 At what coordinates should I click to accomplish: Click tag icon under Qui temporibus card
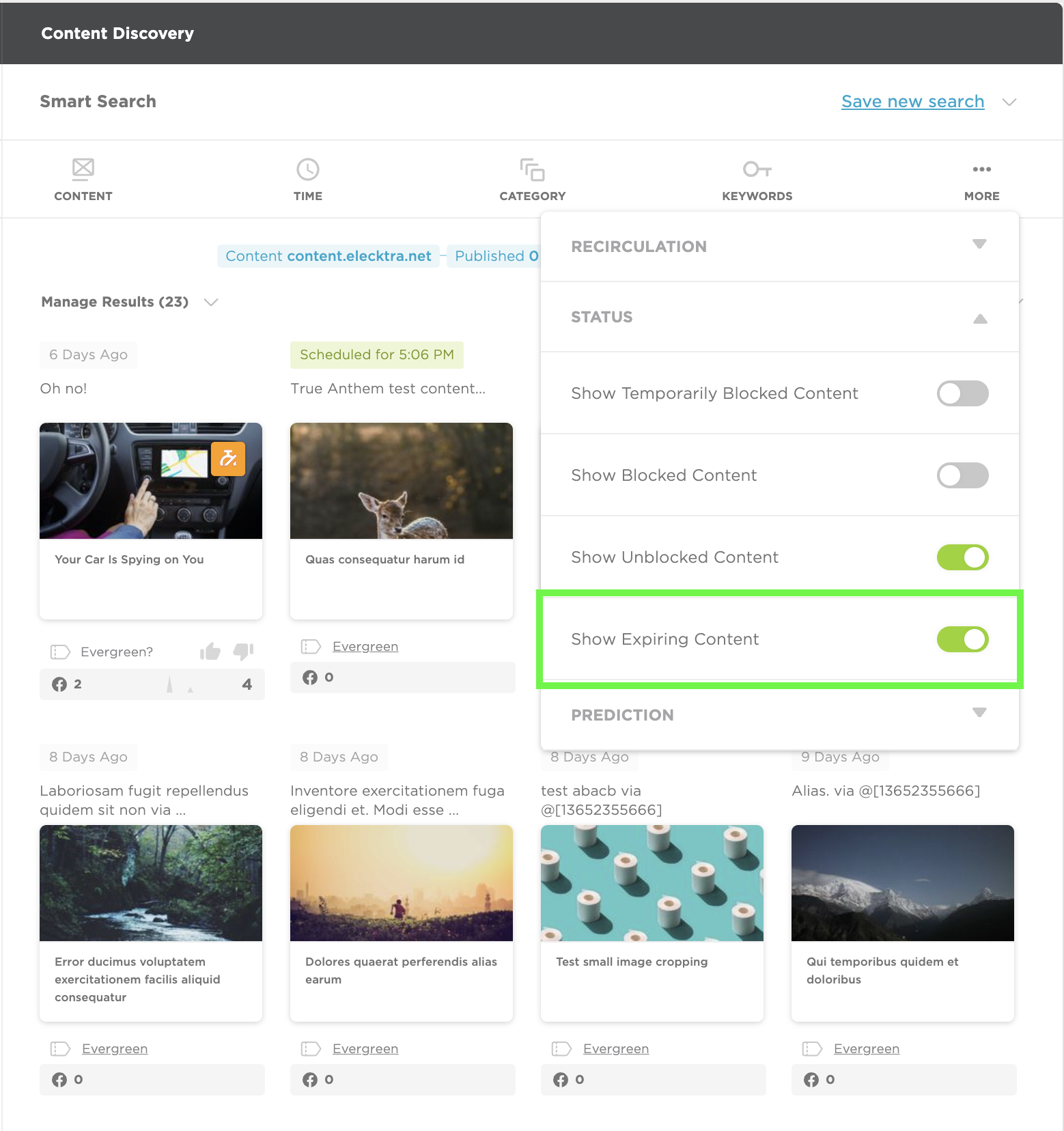pyautogui.click(x=812, y=1048)
